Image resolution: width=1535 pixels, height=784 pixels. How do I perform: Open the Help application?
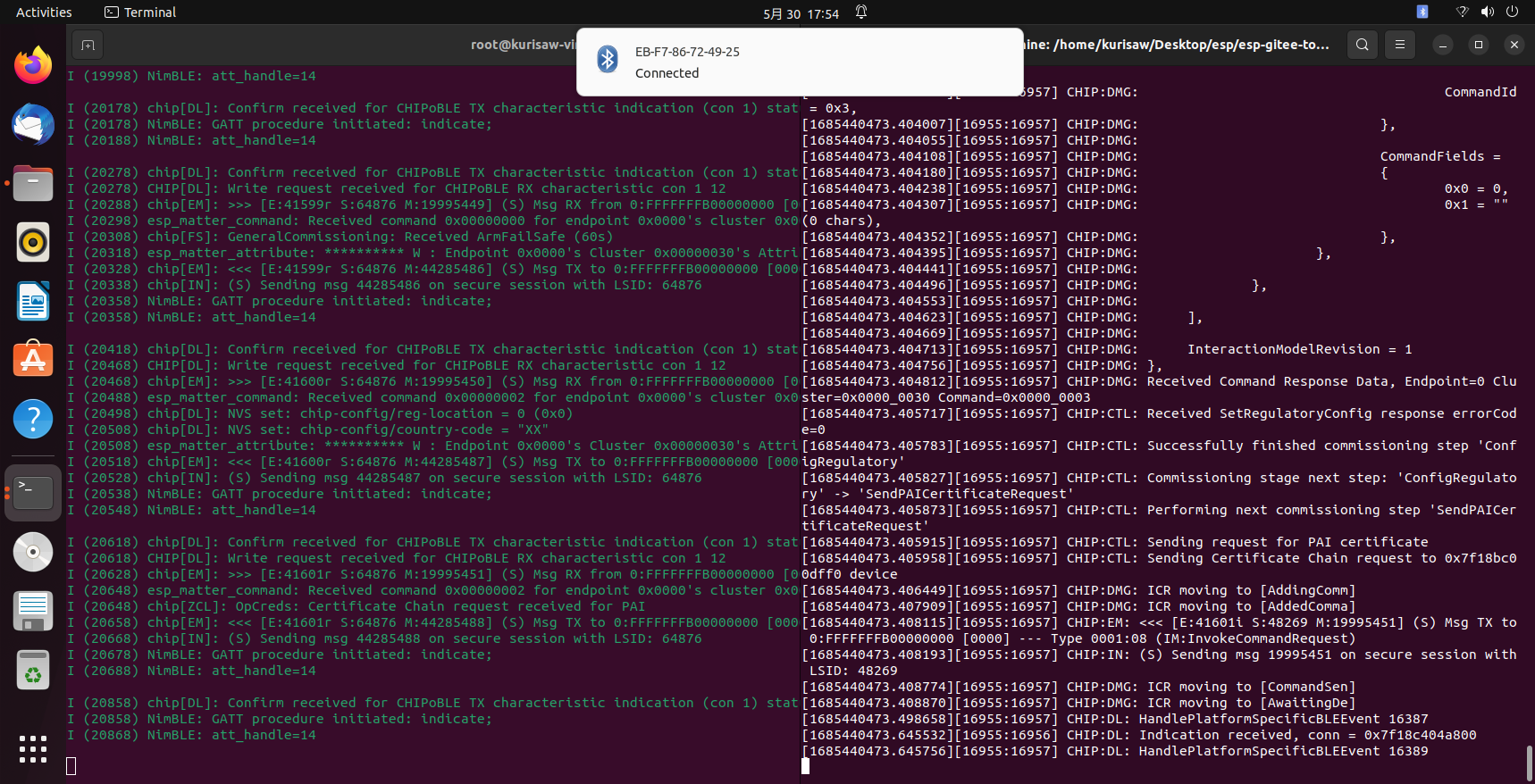[33, 419]
